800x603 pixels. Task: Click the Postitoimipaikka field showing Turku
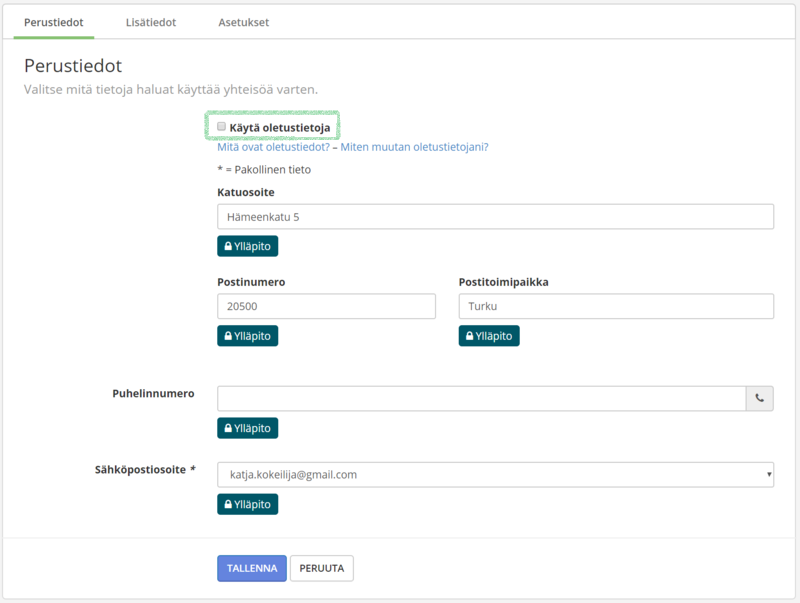(x=616, y=306)
